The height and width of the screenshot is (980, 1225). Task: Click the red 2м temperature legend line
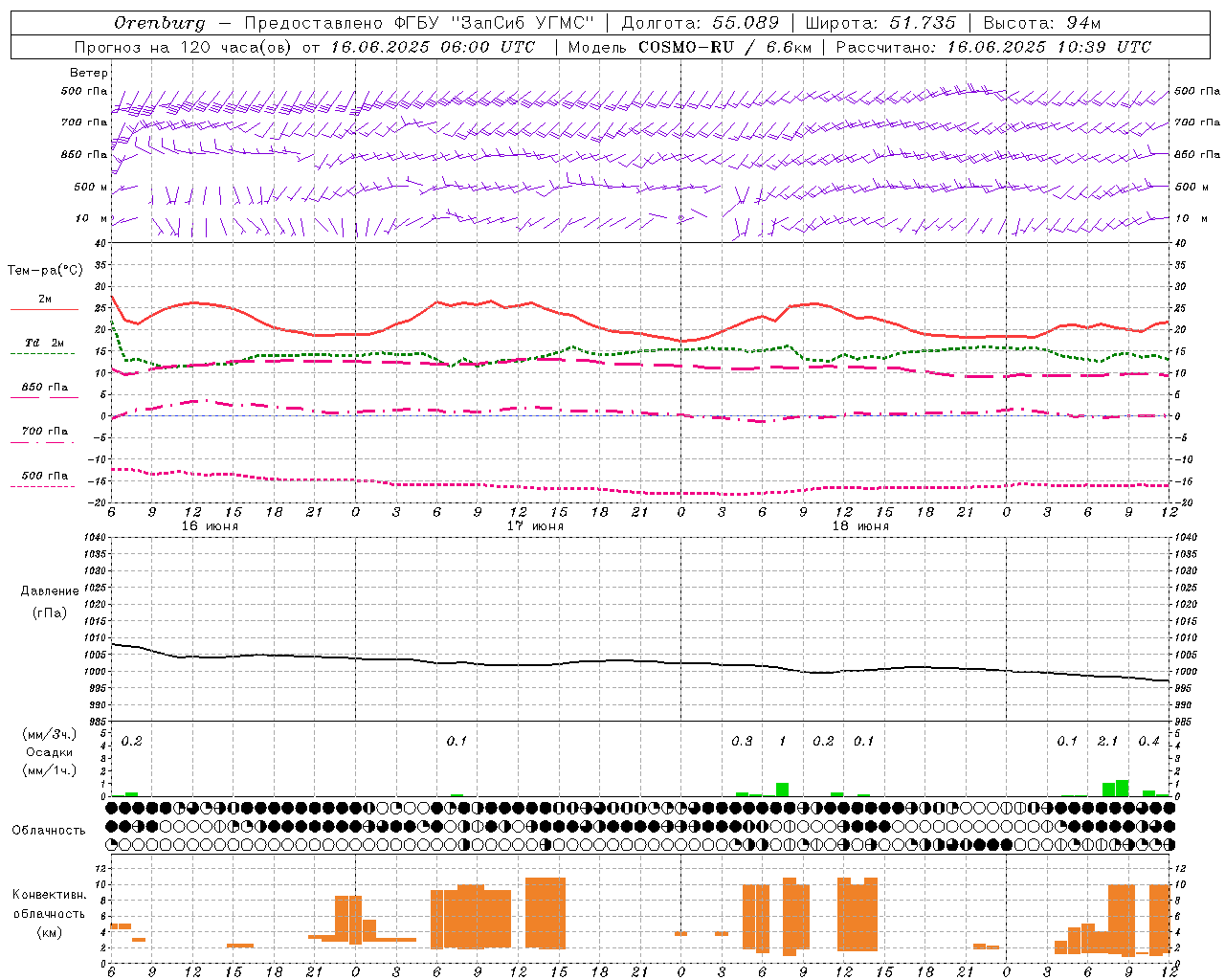pyautogui.click(x=44, y=309)
